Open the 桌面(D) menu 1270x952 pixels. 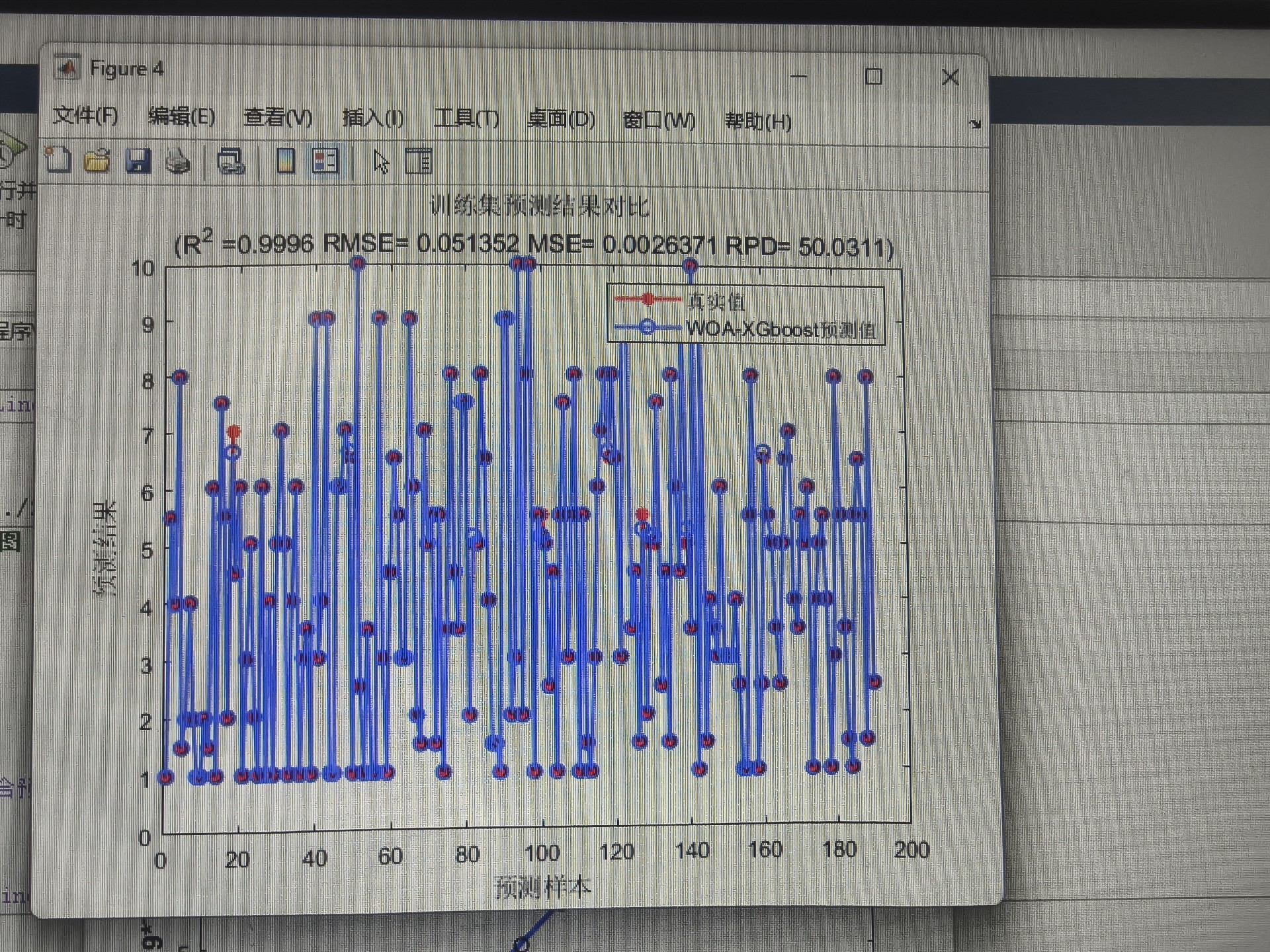pos(561,120)
